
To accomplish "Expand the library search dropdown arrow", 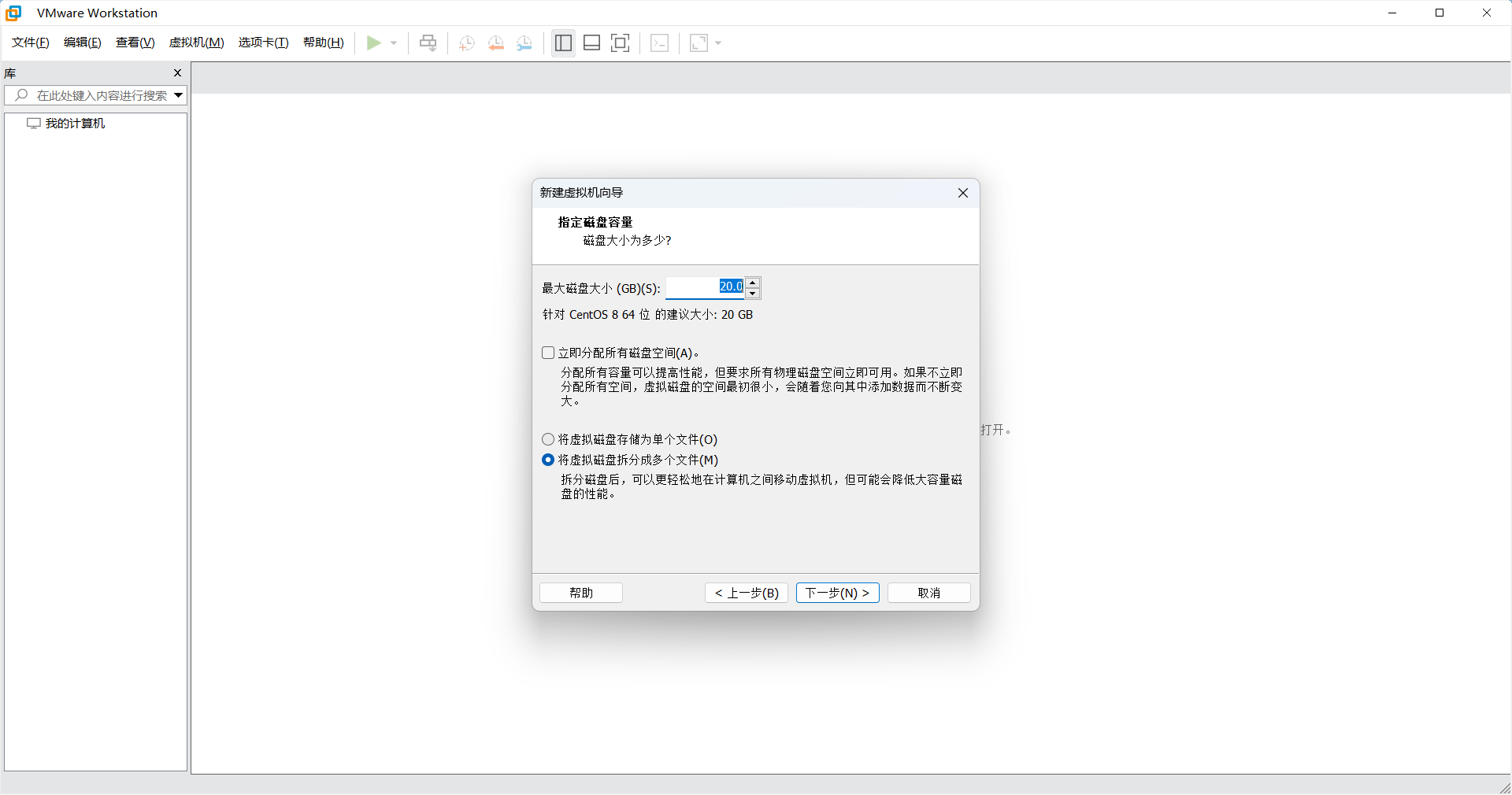I will click(x=179, y=95).
